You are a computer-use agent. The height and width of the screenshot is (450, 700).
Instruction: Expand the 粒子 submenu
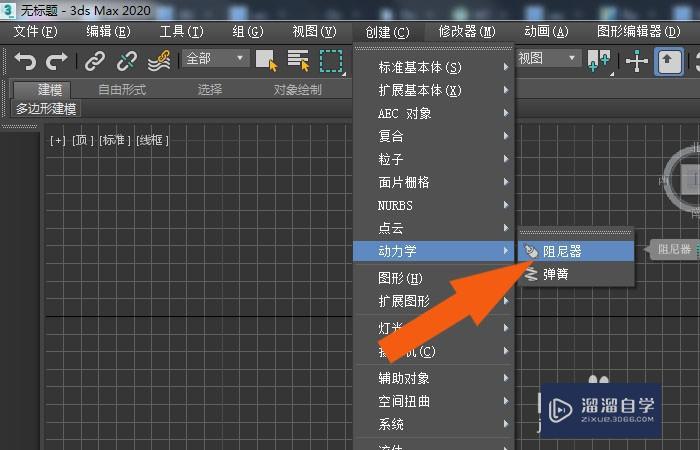(x=433, y=159)
